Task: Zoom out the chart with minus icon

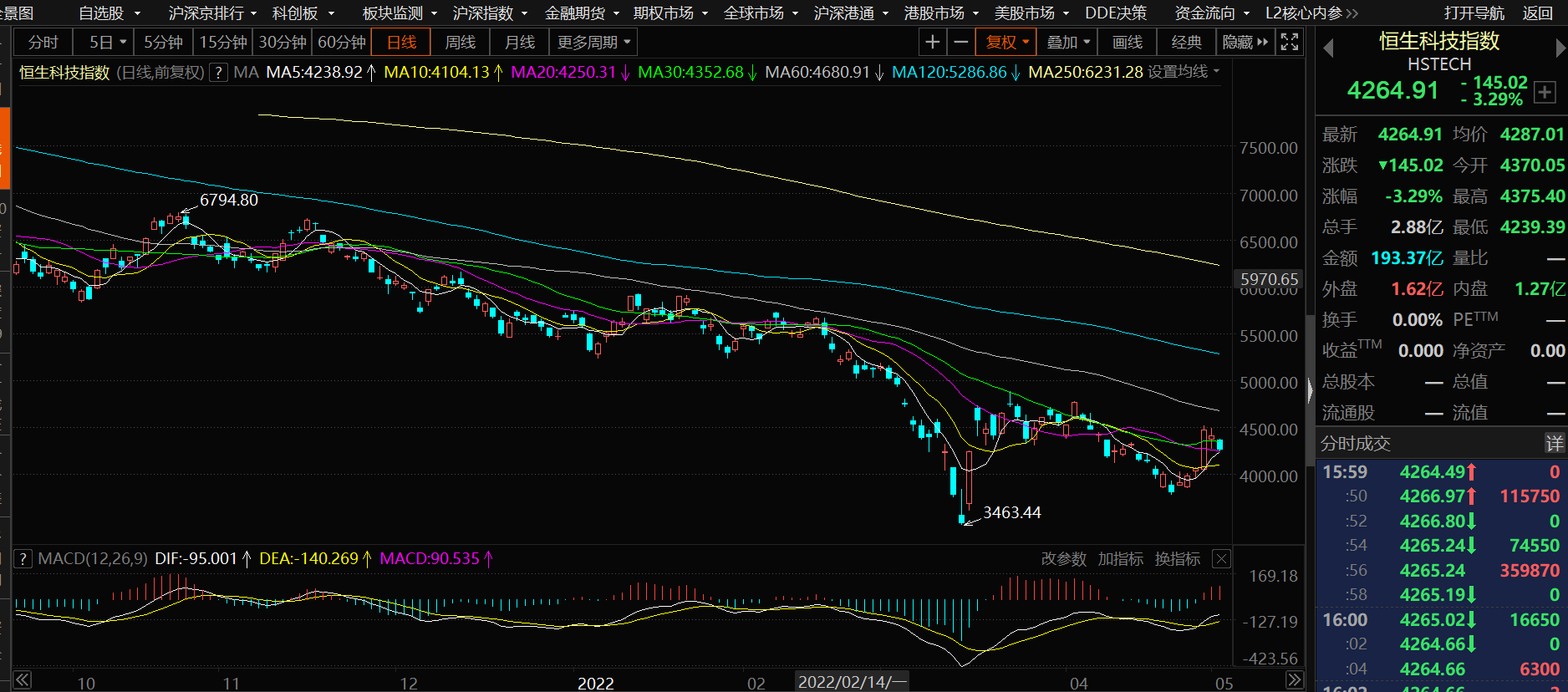Action: (x=961, y=42)
